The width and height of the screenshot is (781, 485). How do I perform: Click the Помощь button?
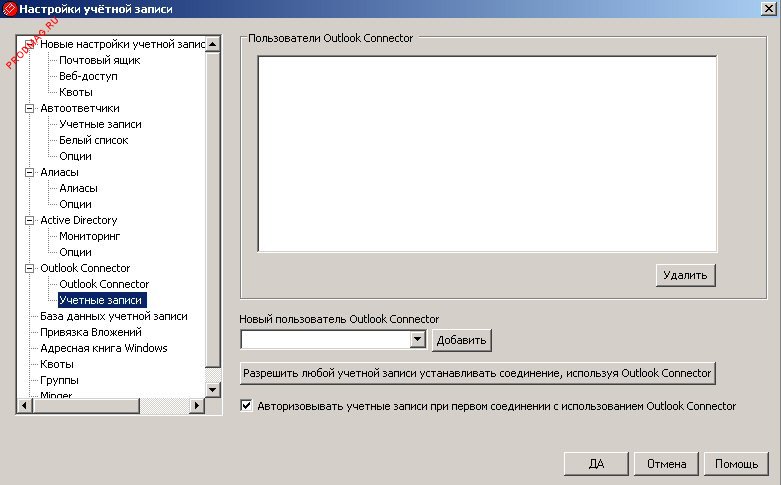coord(736,464)
